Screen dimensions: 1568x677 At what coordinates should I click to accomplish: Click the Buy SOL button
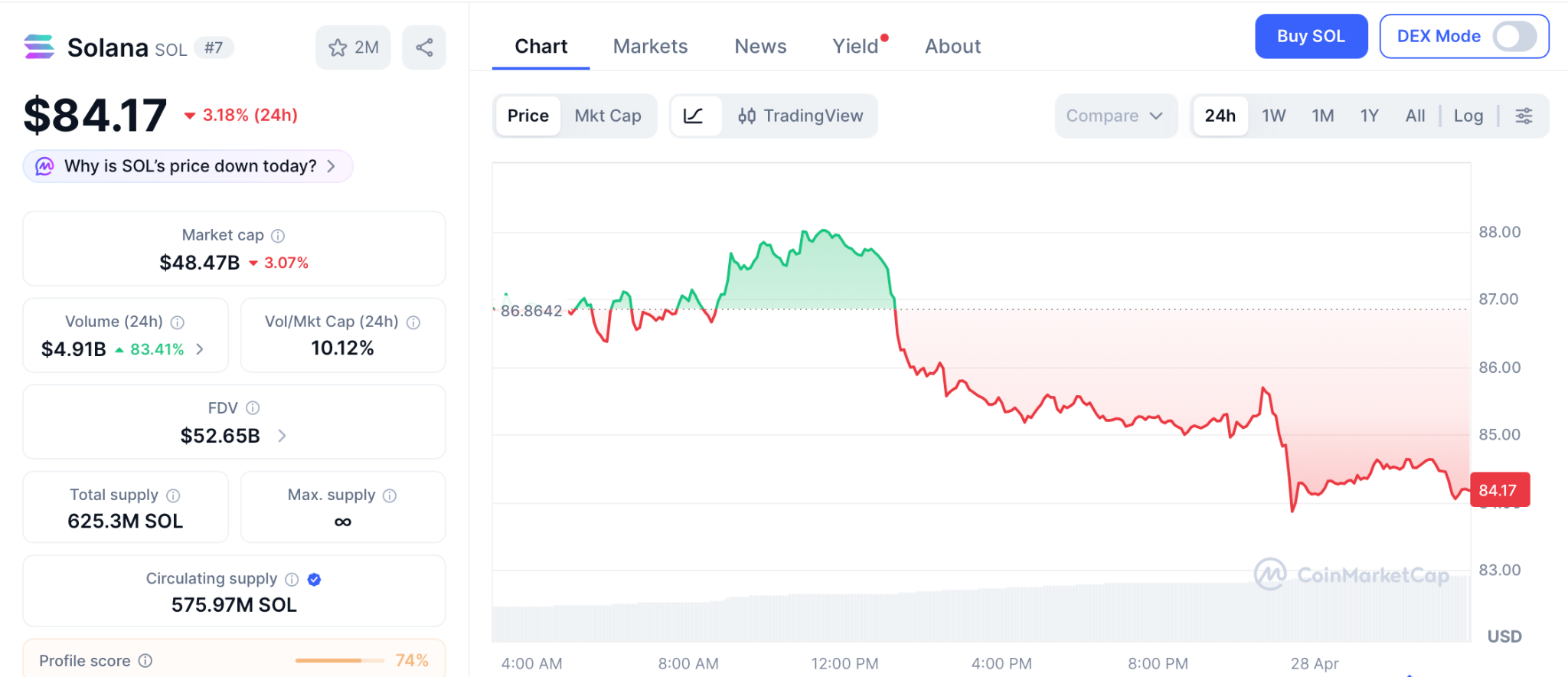(1311, 36)
